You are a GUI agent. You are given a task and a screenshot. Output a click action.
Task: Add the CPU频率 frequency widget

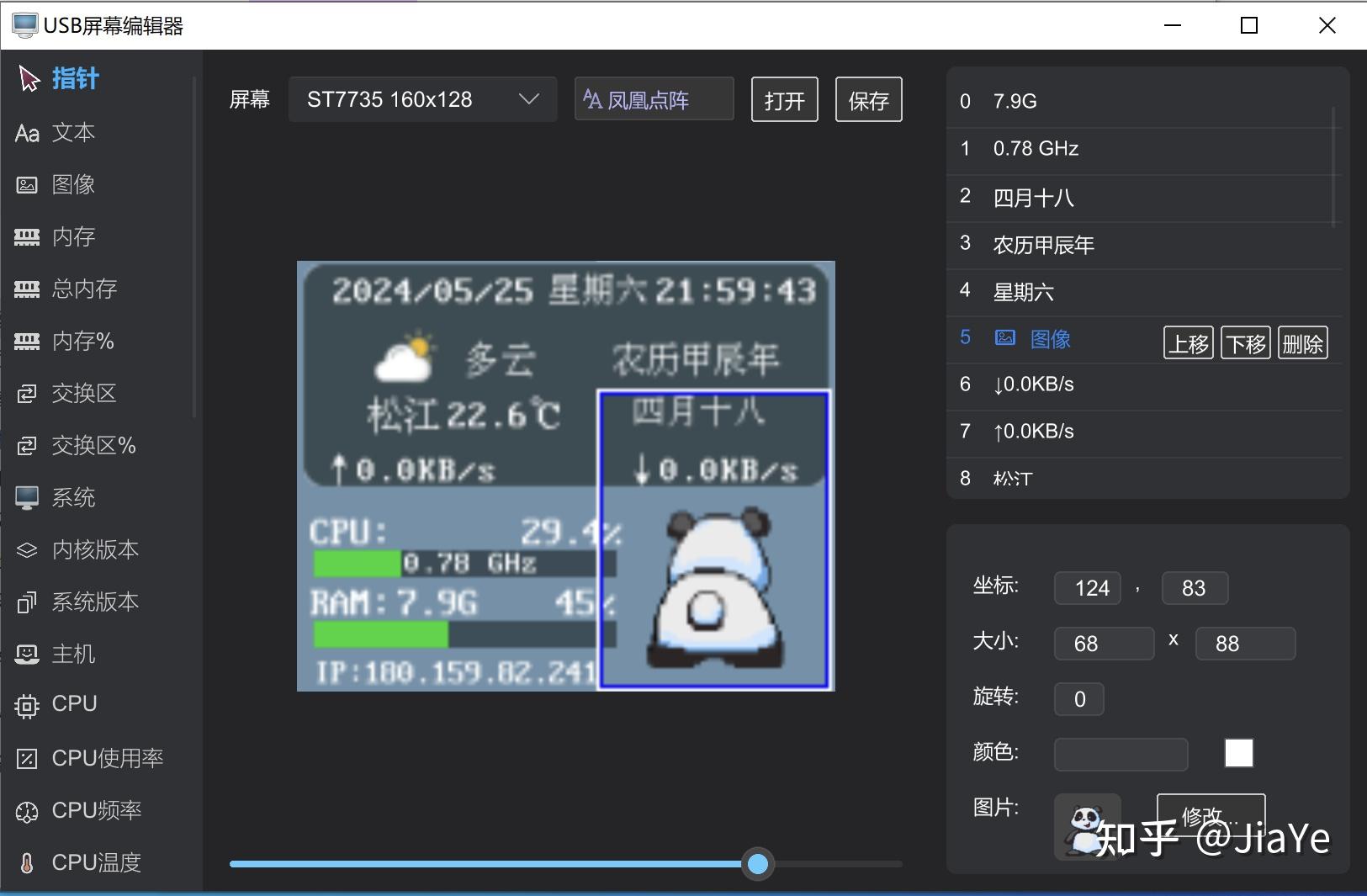78,810
